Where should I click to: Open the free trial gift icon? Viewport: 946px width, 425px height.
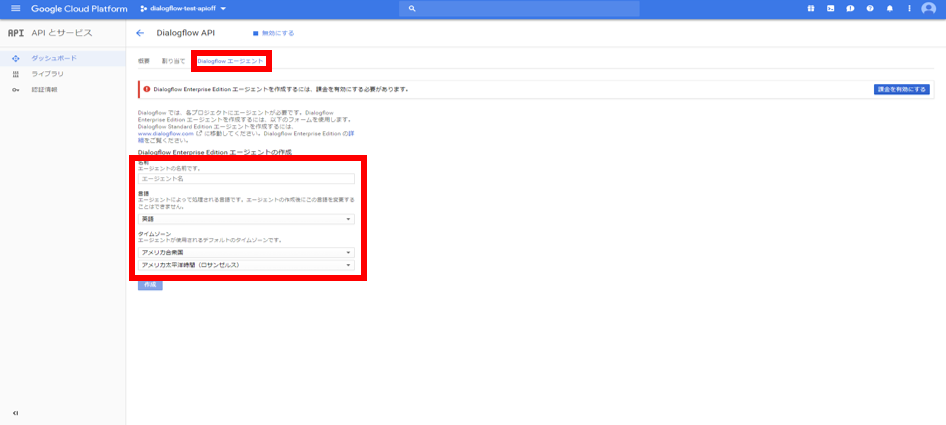coord(810,9)
